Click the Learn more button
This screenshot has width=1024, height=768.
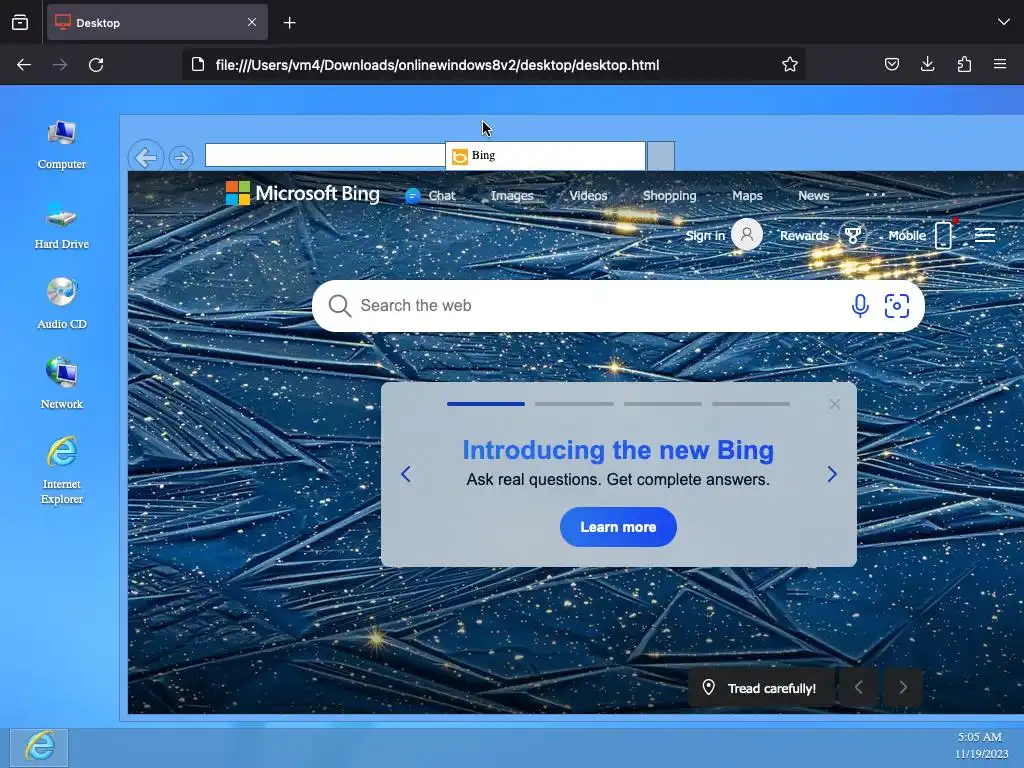point(618,527)
